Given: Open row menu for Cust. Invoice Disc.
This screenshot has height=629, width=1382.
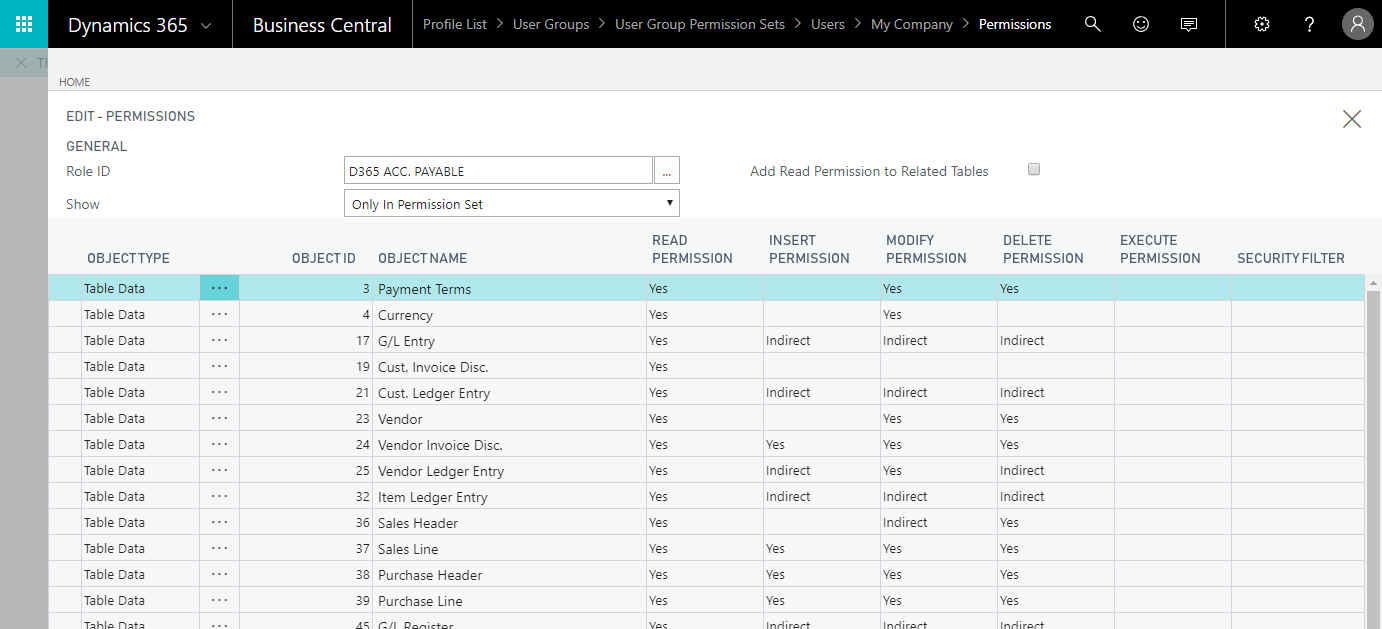Looking at the screenshot, I should click(x=220, y=366).
